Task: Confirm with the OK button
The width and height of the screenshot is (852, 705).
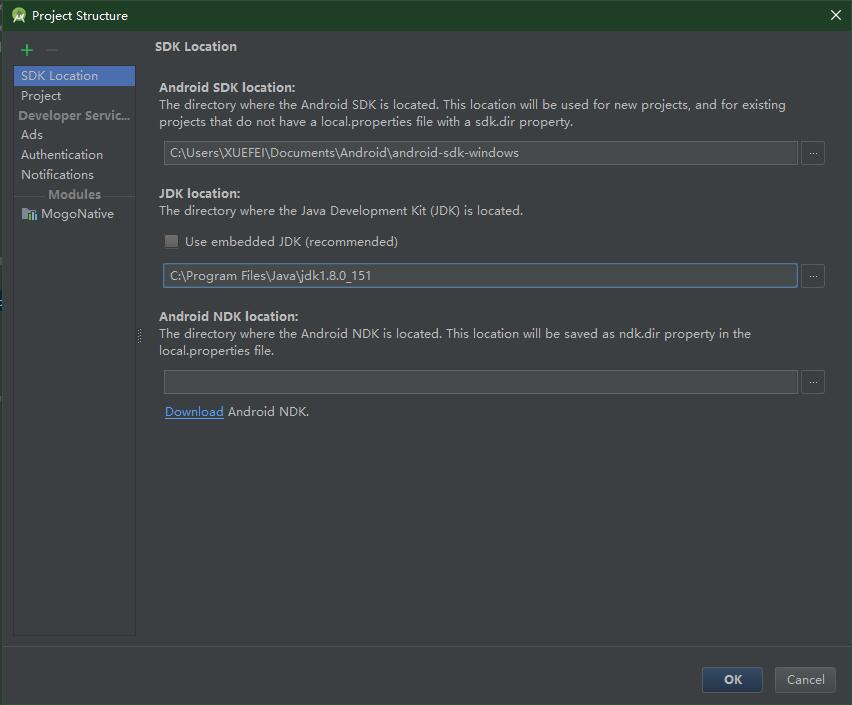Action: [732, 679]
